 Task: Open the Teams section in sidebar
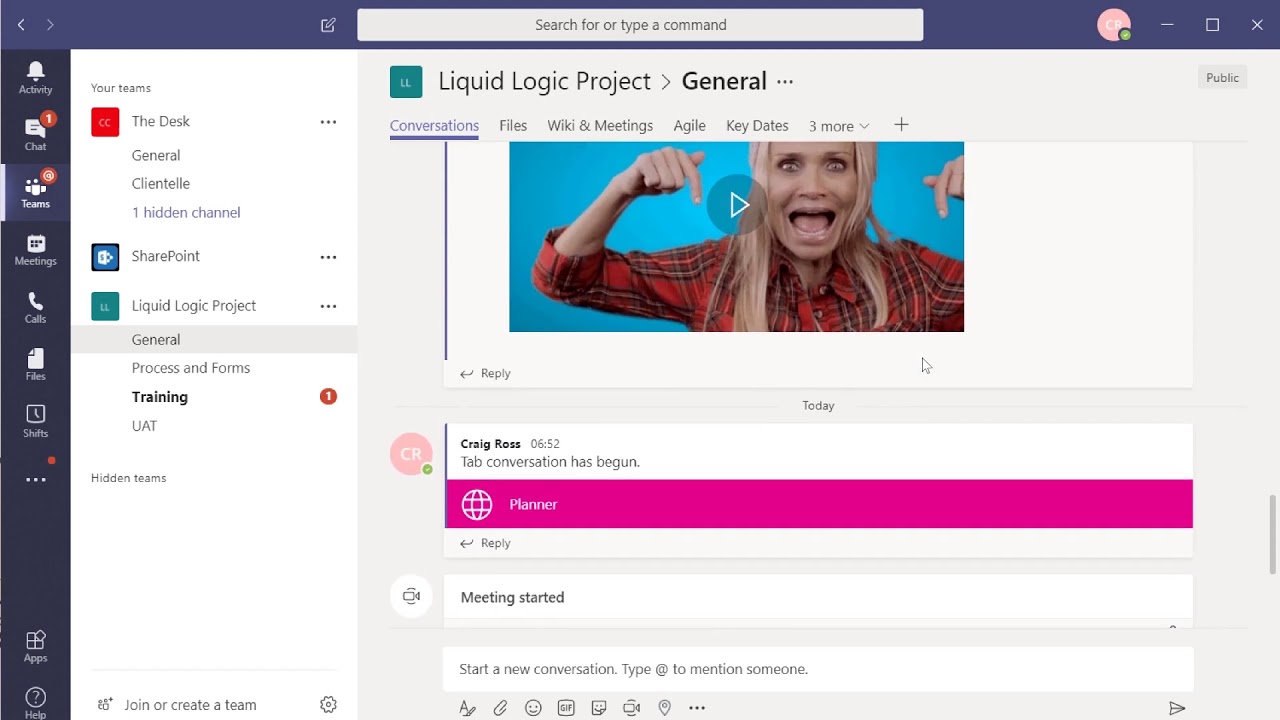[x=35, y=190]
